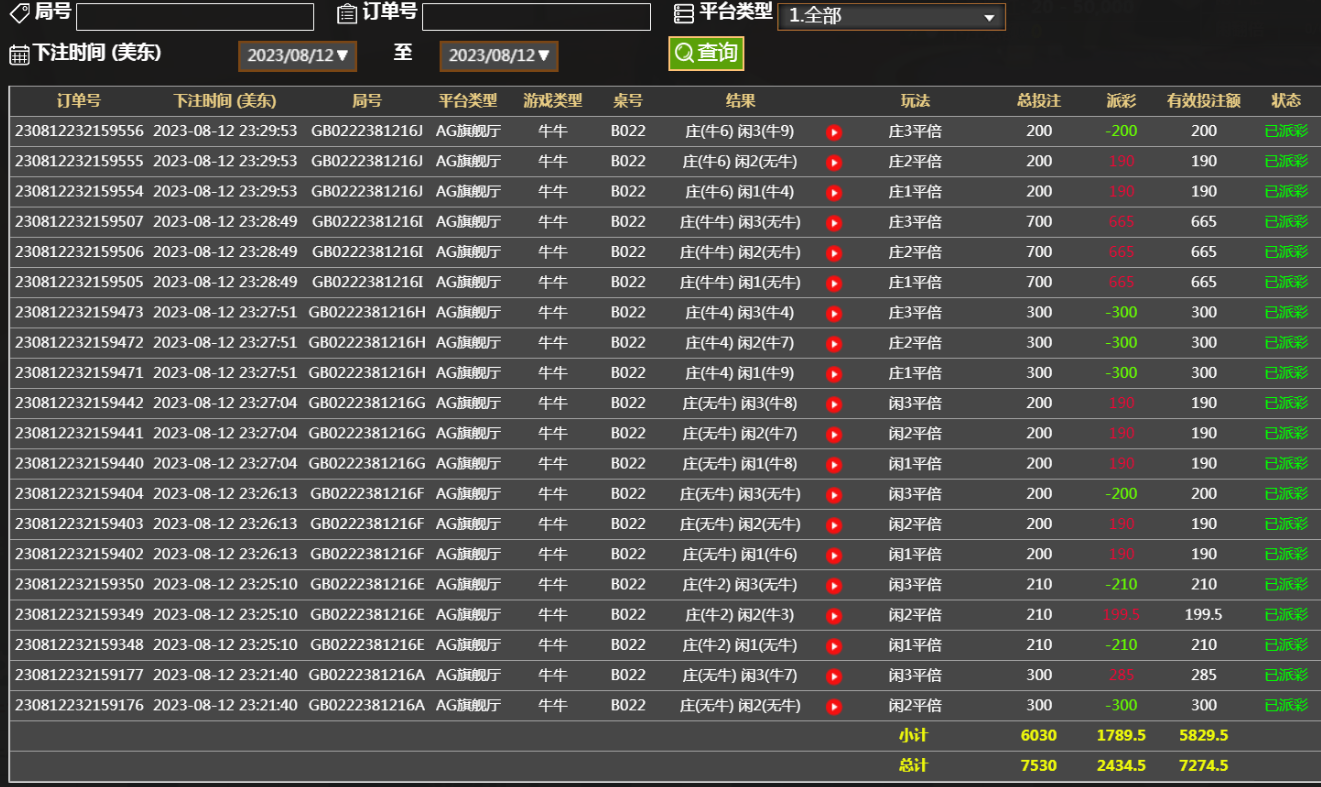Play video replay for order 230812232159350

[834, 585]
